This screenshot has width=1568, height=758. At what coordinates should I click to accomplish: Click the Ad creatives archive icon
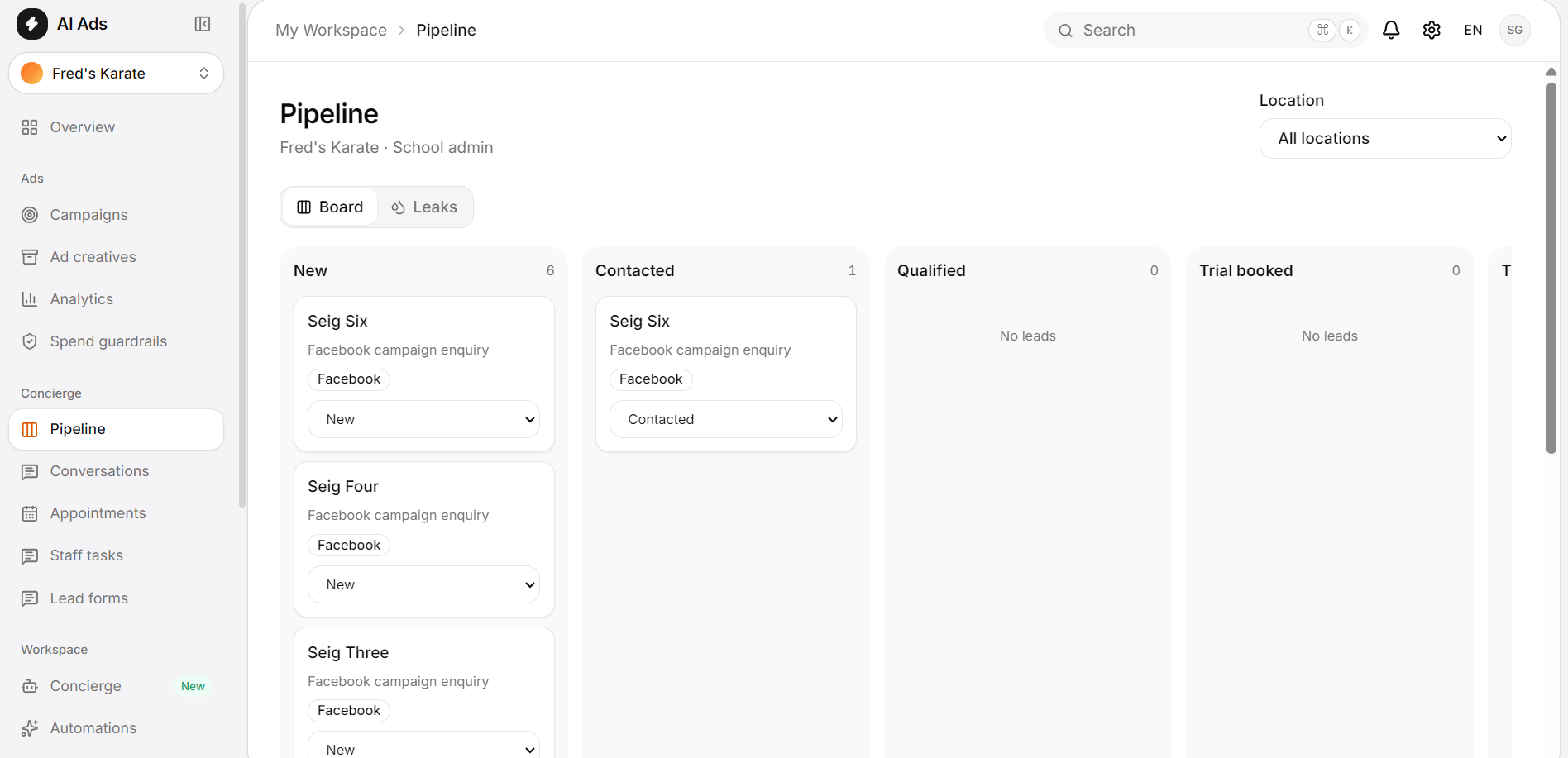coord(30,257)
